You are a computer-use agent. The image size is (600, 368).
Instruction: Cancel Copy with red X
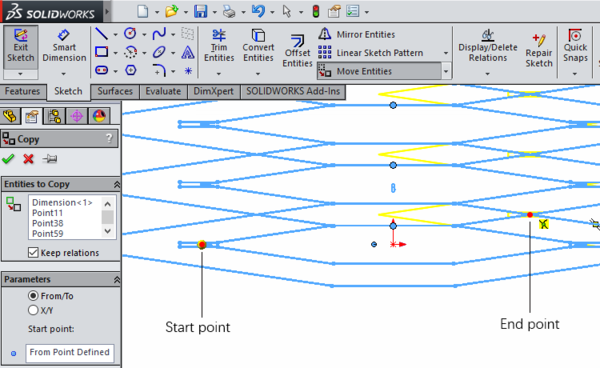[28, 159]
